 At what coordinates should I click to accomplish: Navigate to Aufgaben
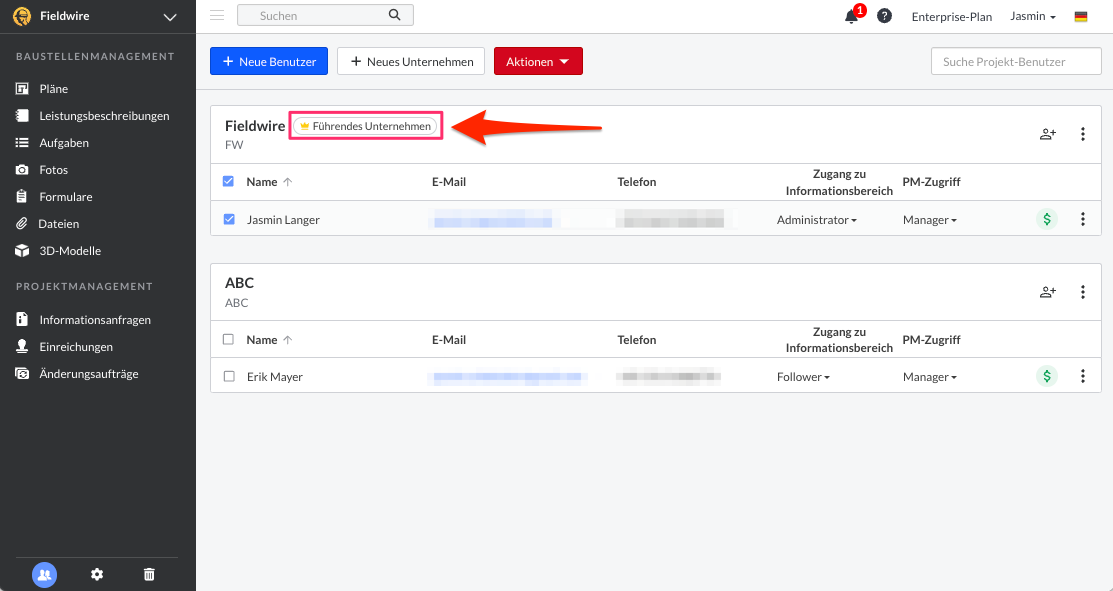[64, 143]
